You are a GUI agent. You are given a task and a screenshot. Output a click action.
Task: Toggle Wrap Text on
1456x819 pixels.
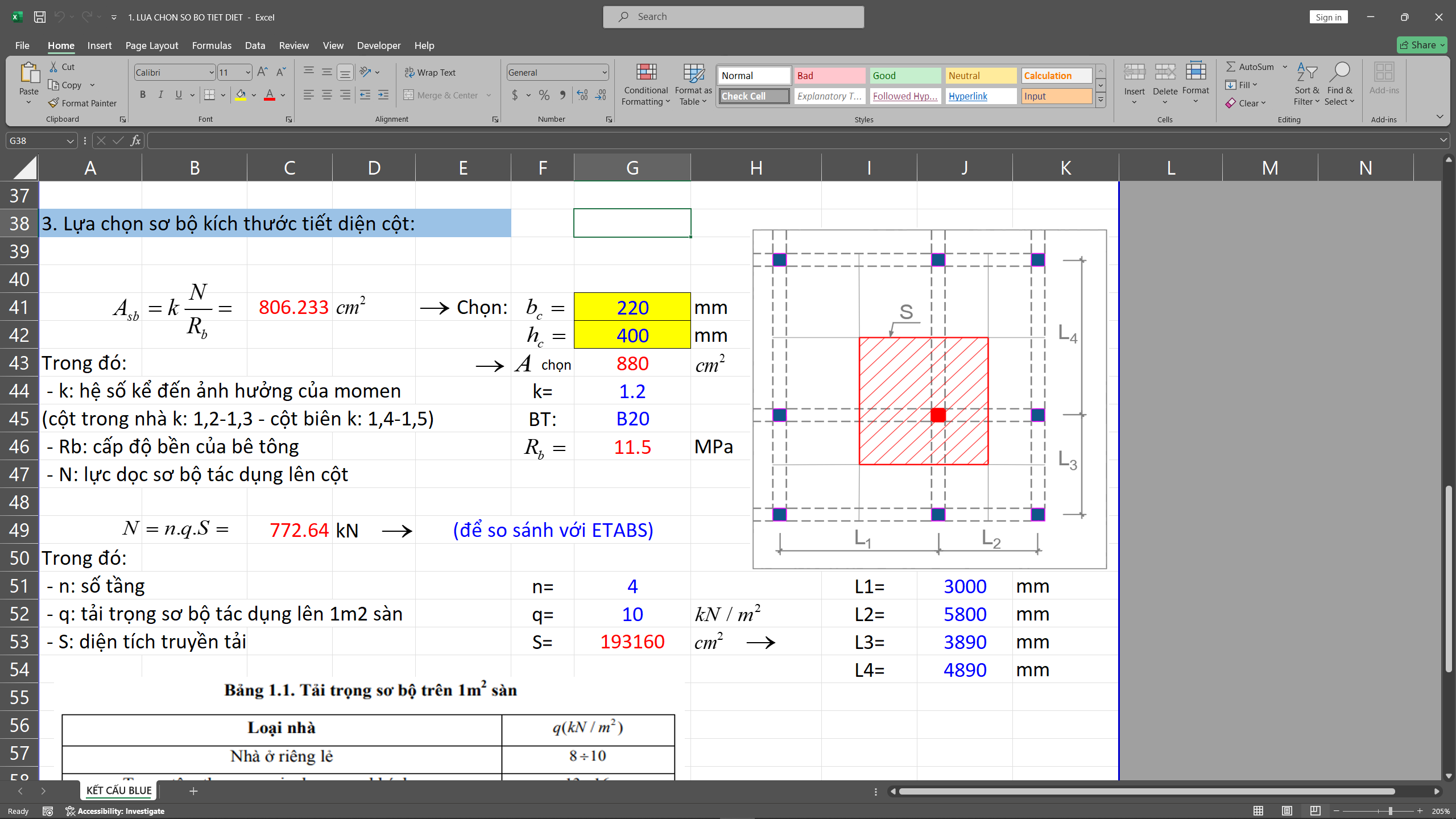430,72
